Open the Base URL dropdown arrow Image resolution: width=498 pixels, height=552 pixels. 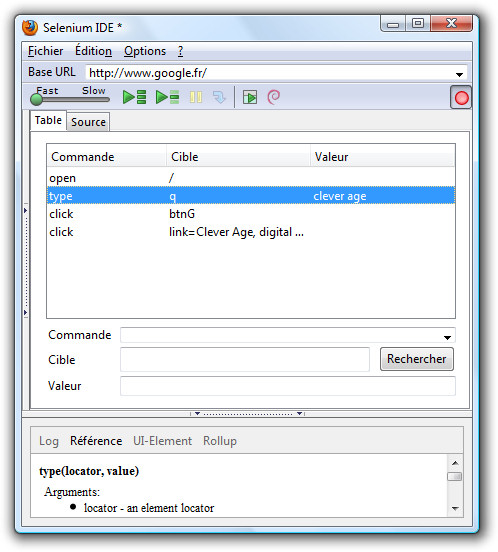click(459, 74)
